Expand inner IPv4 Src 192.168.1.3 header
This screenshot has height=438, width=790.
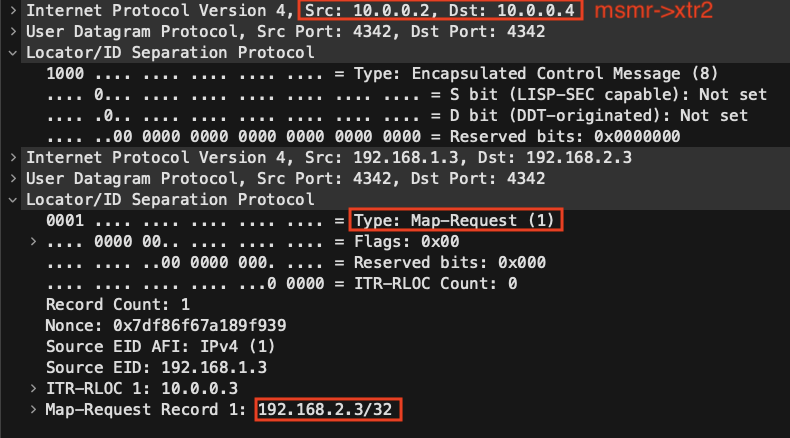pyautogui.click(x=13, y=157)
